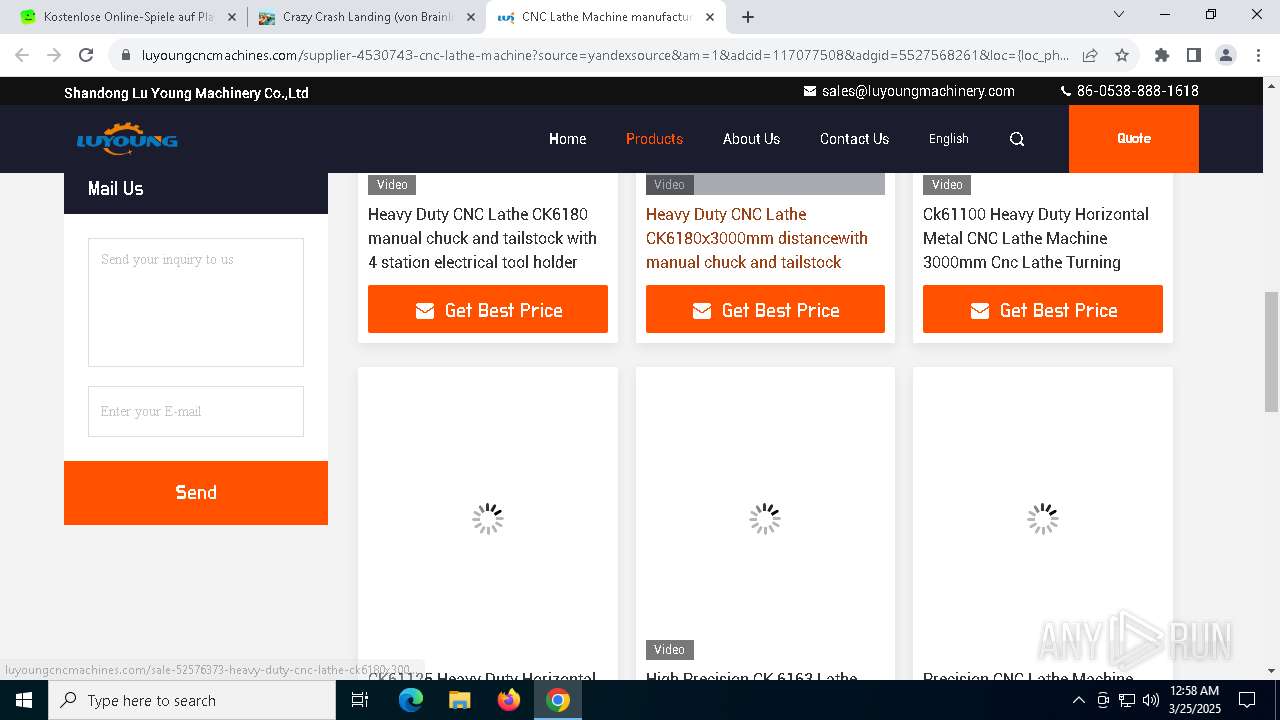This screenshot has width=1280, height=720.
Task: Click the Luyoung logo
Action: pyautogui.click(x=127, y=139)
